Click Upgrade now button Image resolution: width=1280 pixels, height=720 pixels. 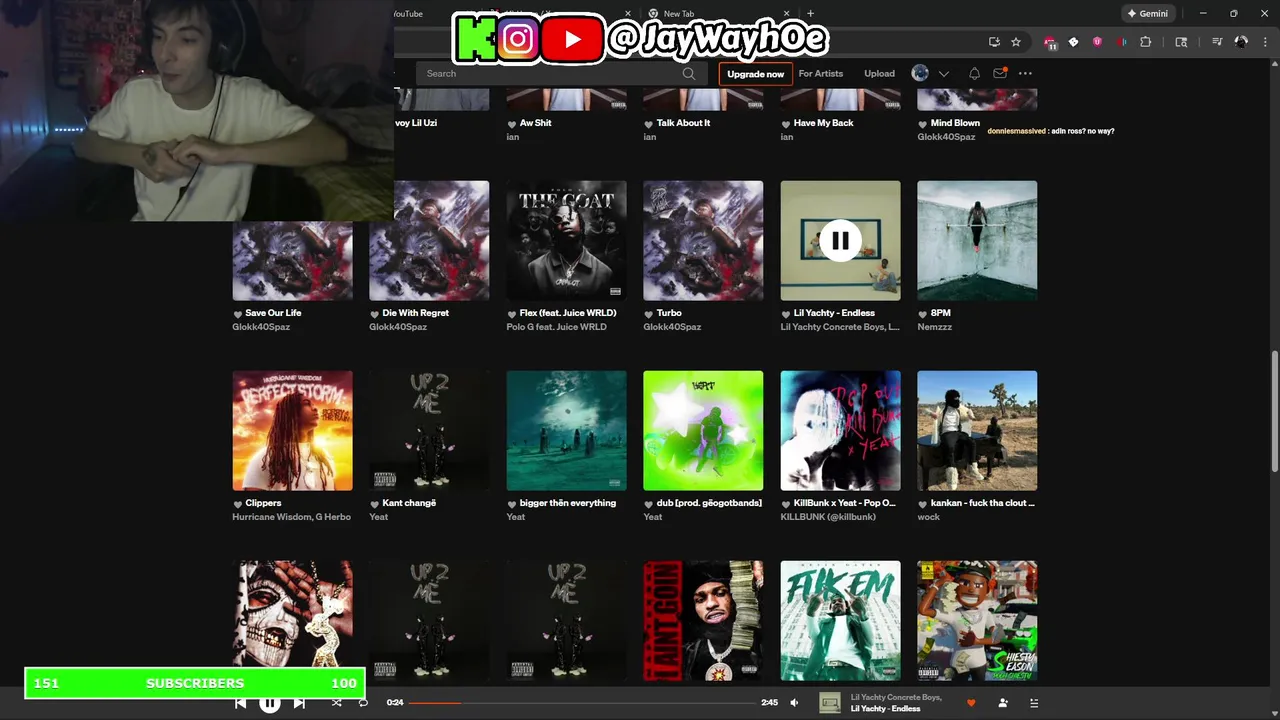coord(756,74)
